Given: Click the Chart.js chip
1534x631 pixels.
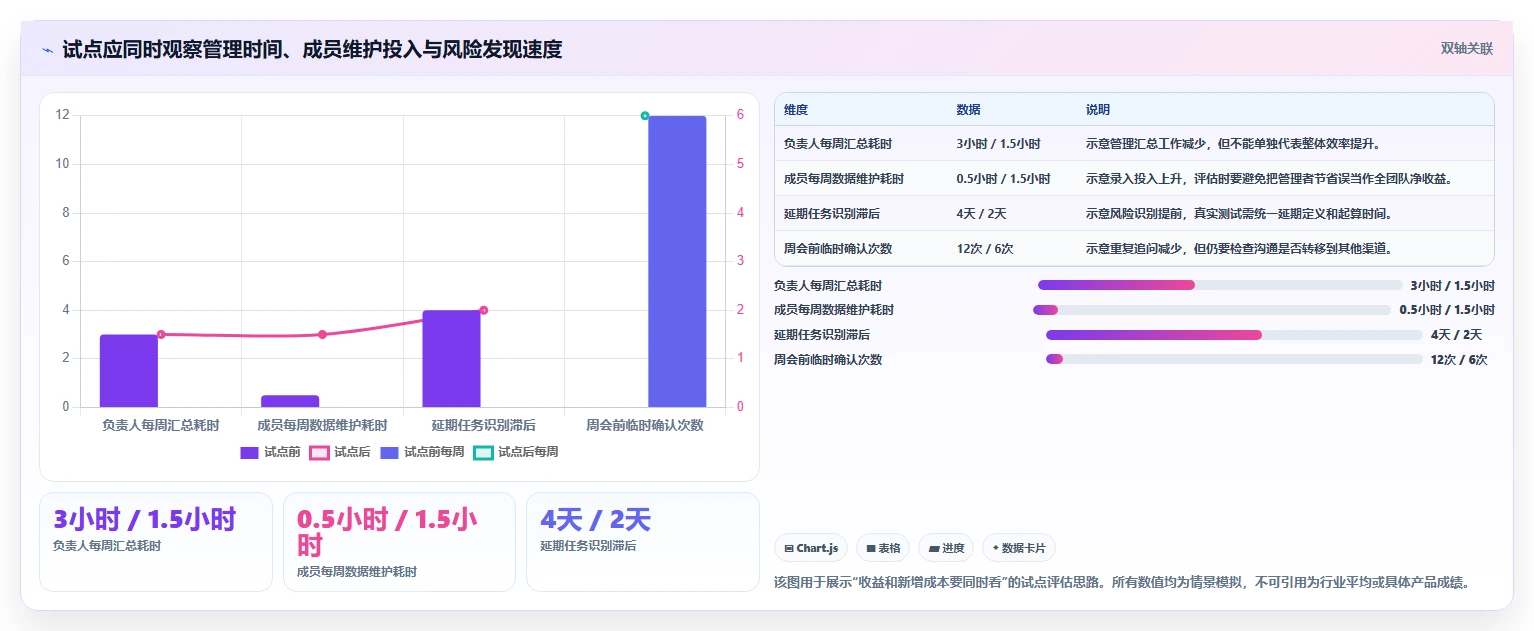Looking at the screenshot, I should pos(811,548).
